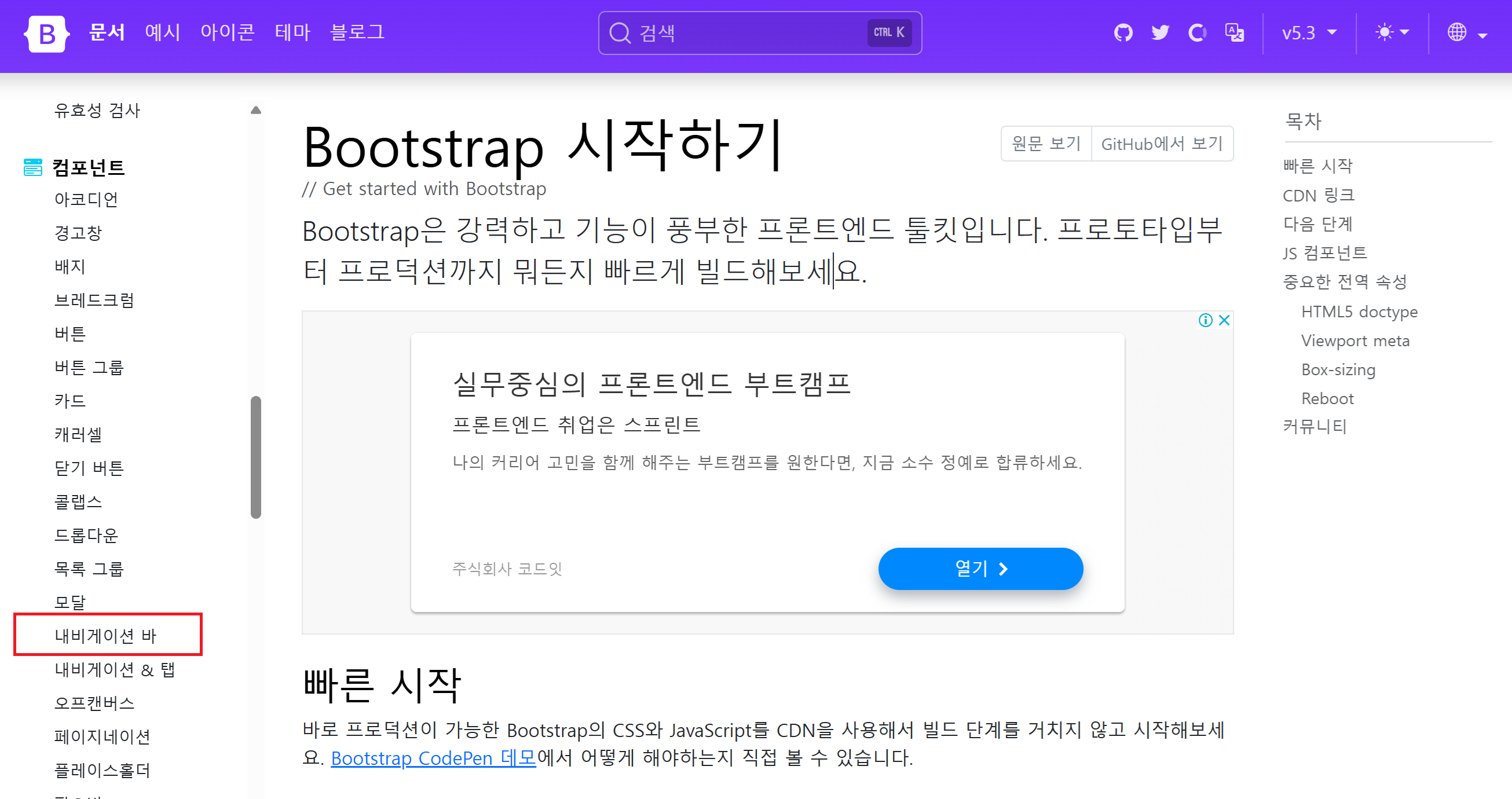Click the 프론트엔드 취업은 스프린트 ad subtitle
The width and height of the screenshot is (1512, 799).
576,424
